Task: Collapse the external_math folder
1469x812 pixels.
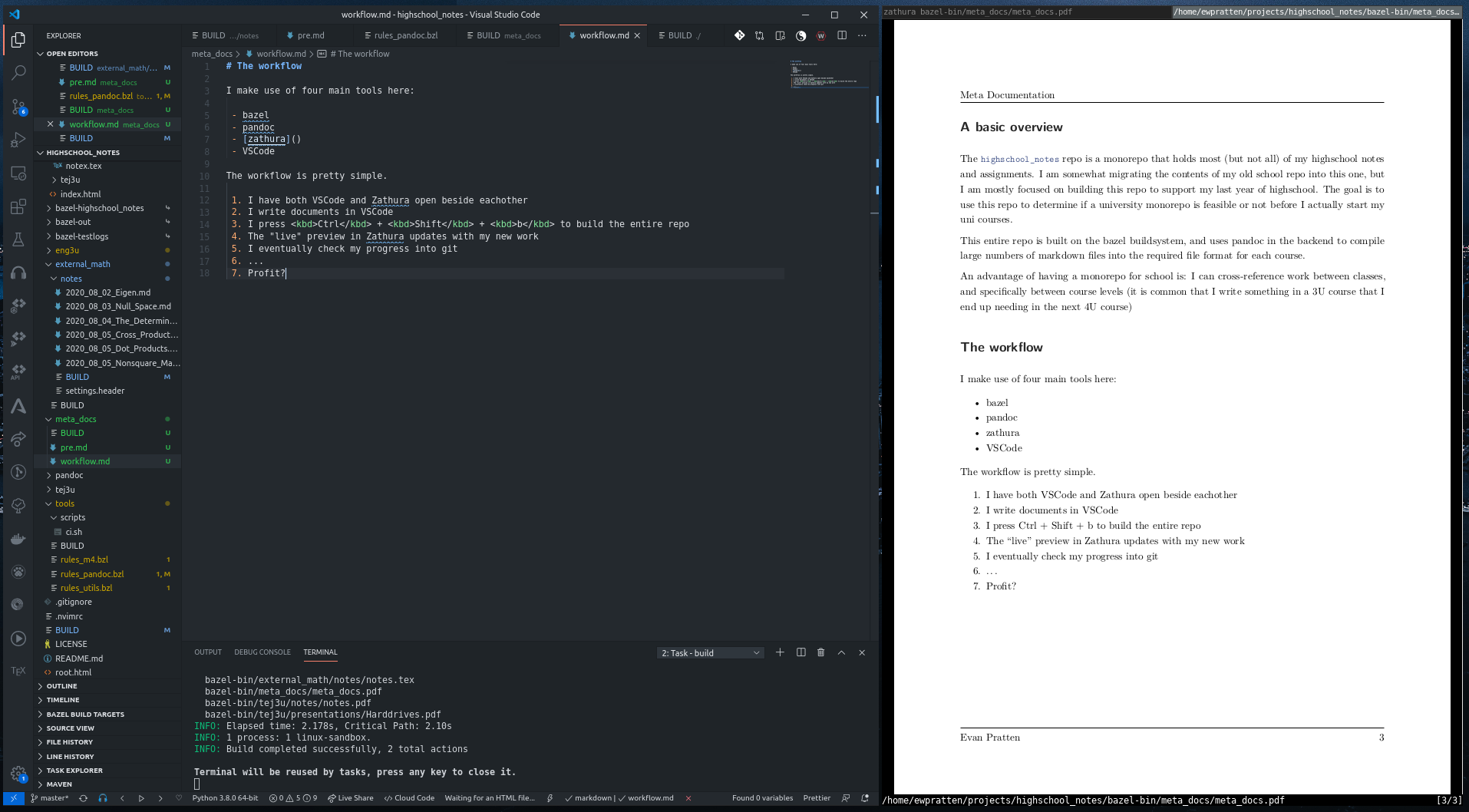Action: tap(82, 264)
